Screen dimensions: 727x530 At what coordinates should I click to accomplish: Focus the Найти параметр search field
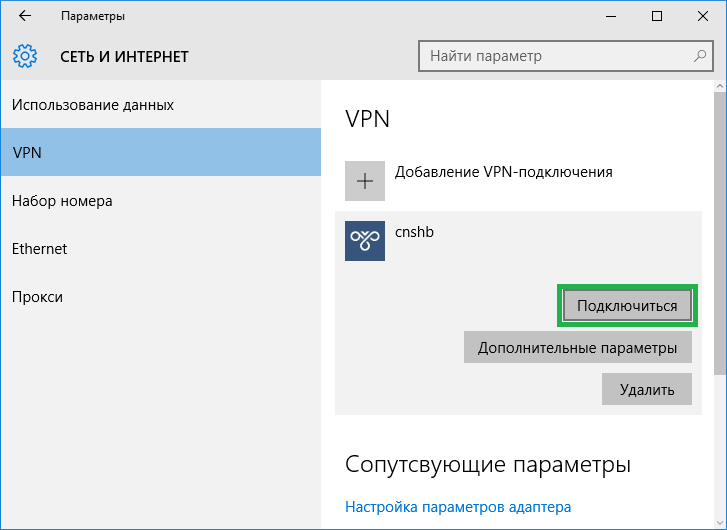[x=555, y=56]
